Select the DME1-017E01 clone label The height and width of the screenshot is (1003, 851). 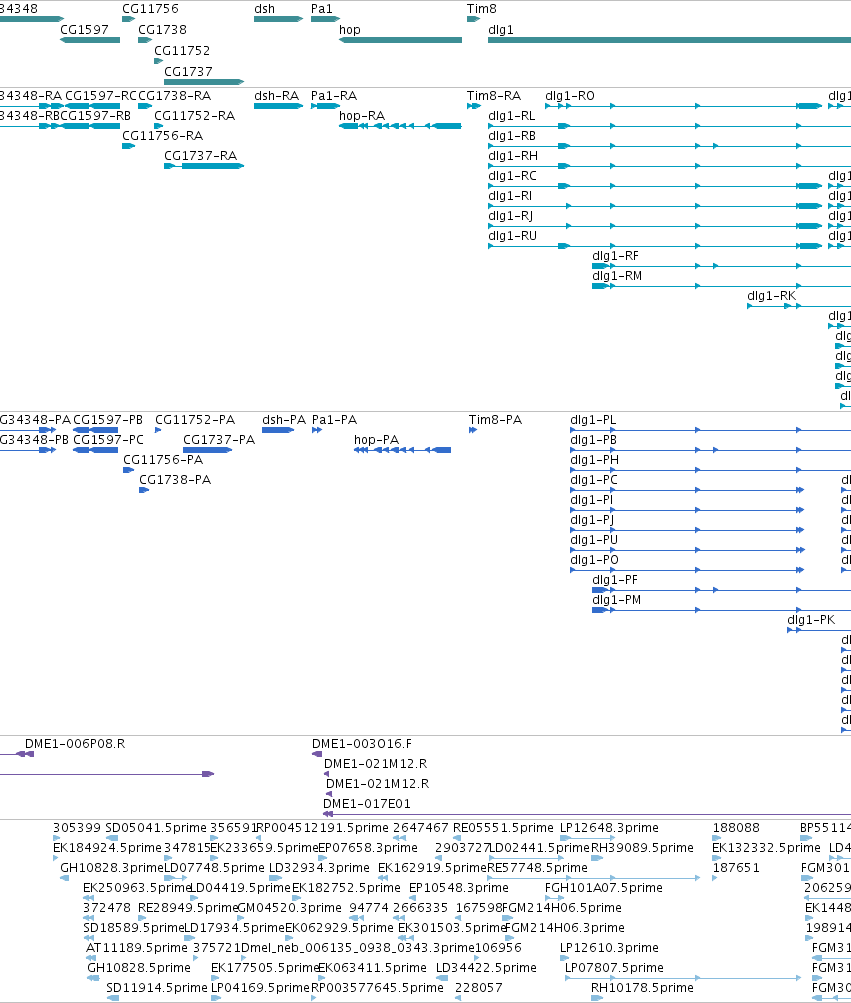pyautogui.click(x=367, y=804)
